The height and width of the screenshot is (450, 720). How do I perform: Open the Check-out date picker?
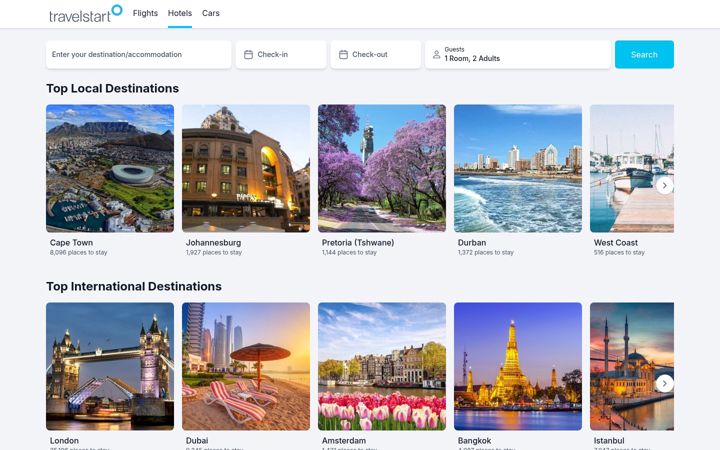pyautogui.click(x=376, y=55)
